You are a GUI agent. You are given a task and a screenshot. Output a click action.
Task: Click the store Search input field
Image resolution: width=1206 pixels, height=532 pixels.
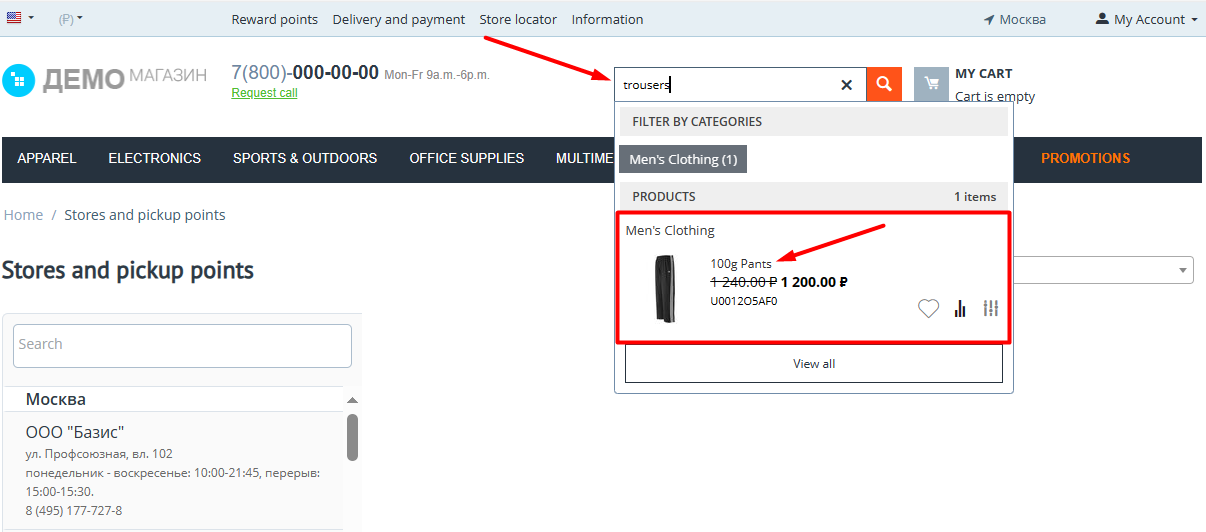pos(182,344)
